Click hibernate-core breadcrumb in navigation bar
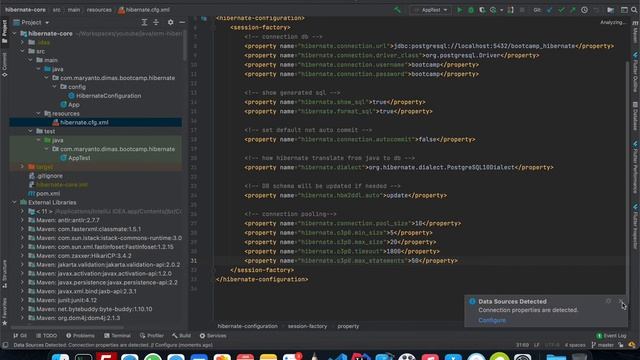 click(25, 10)
